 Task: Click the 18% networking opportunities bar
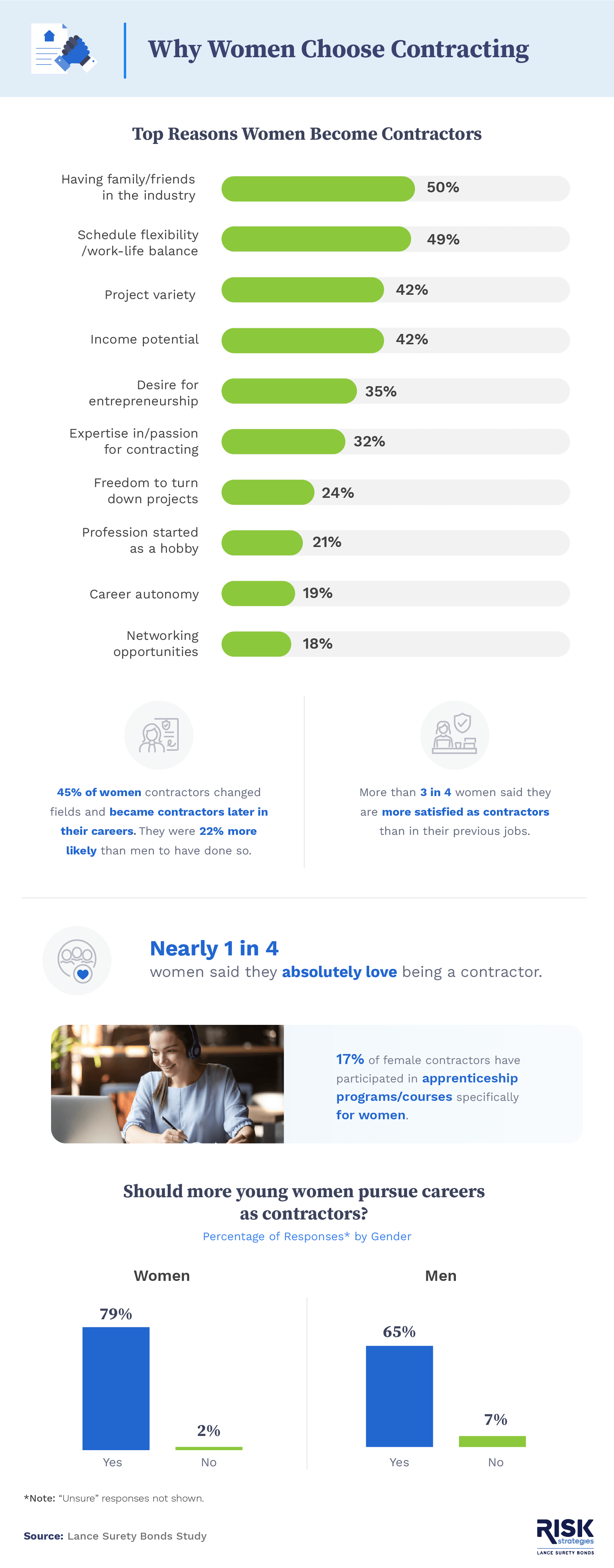[256, 644]
